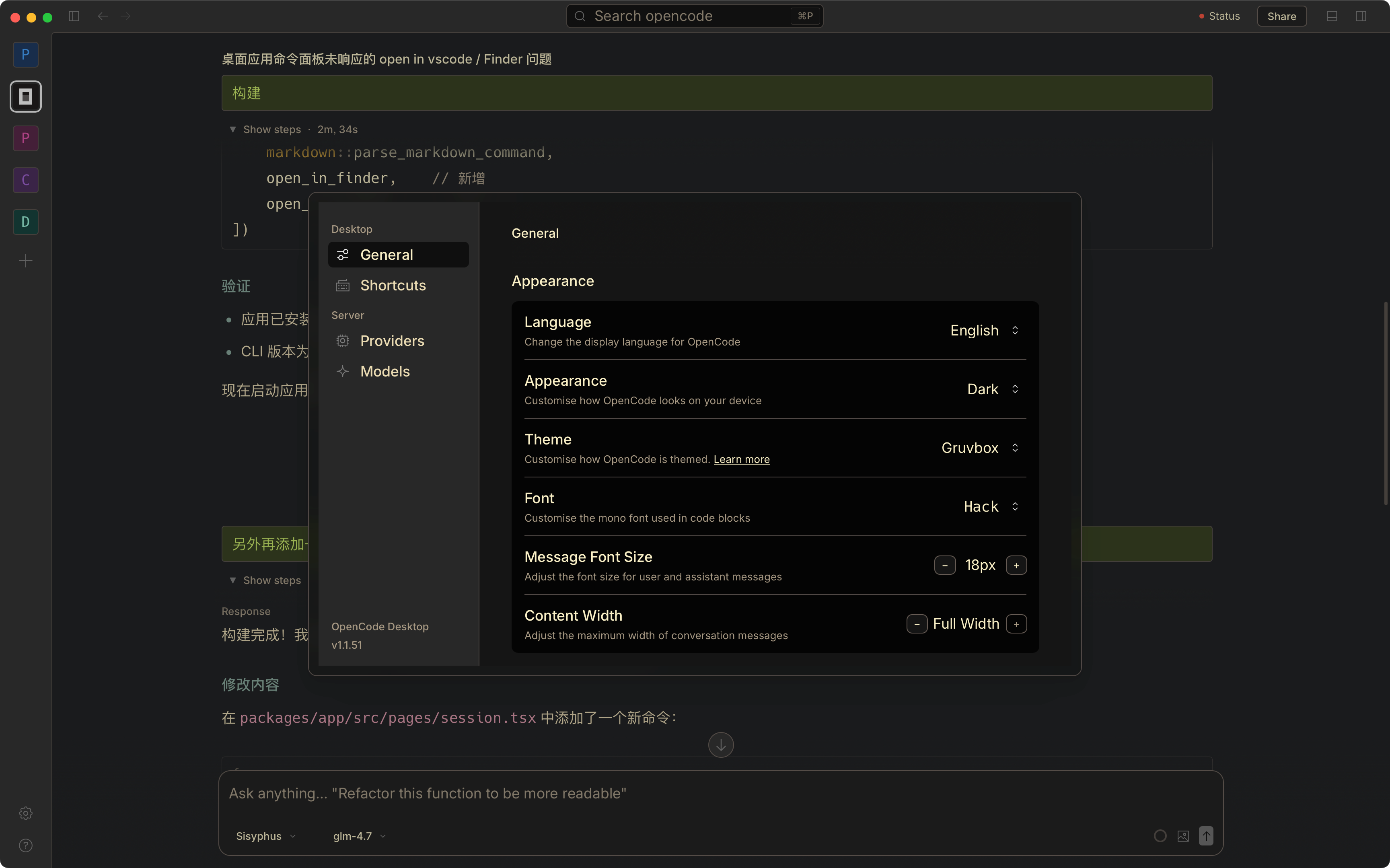Open the blue P project icon
This screenshot has width=1390, height=868.
26,55
